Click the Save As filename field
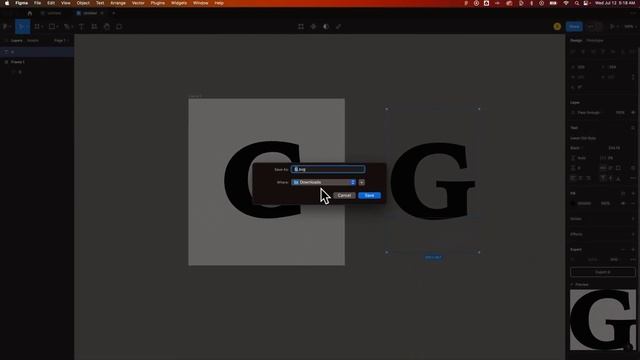This screenshot has width=640, height=360. 328,169
